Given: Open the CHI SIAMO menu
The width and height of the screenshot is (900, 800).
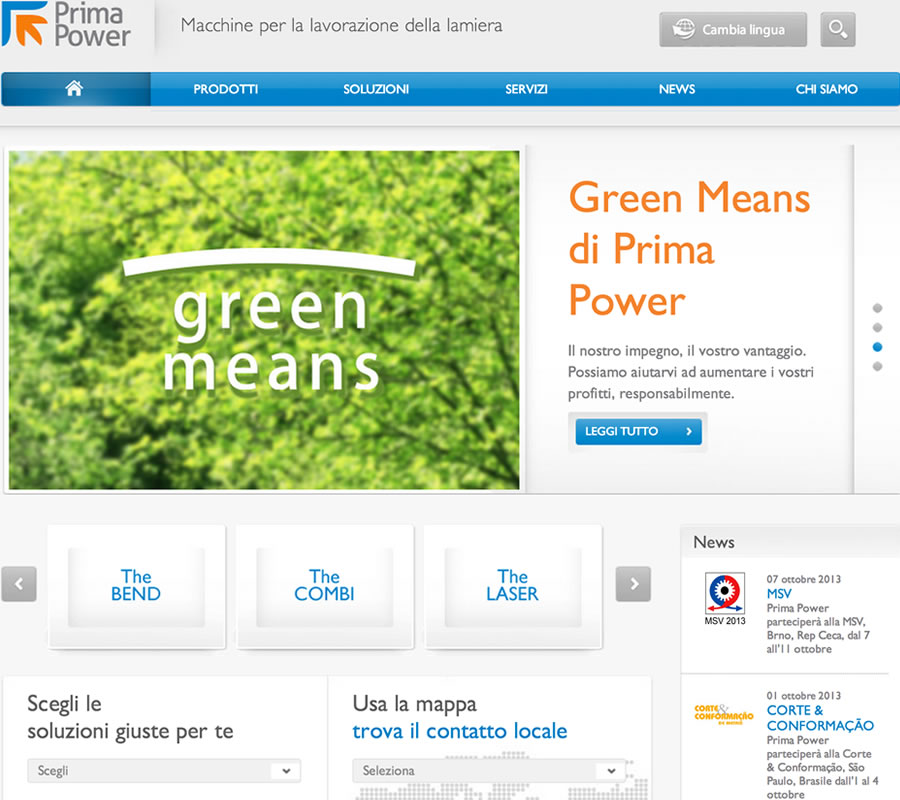Looking at the screenshot, I should pos(827,89).
